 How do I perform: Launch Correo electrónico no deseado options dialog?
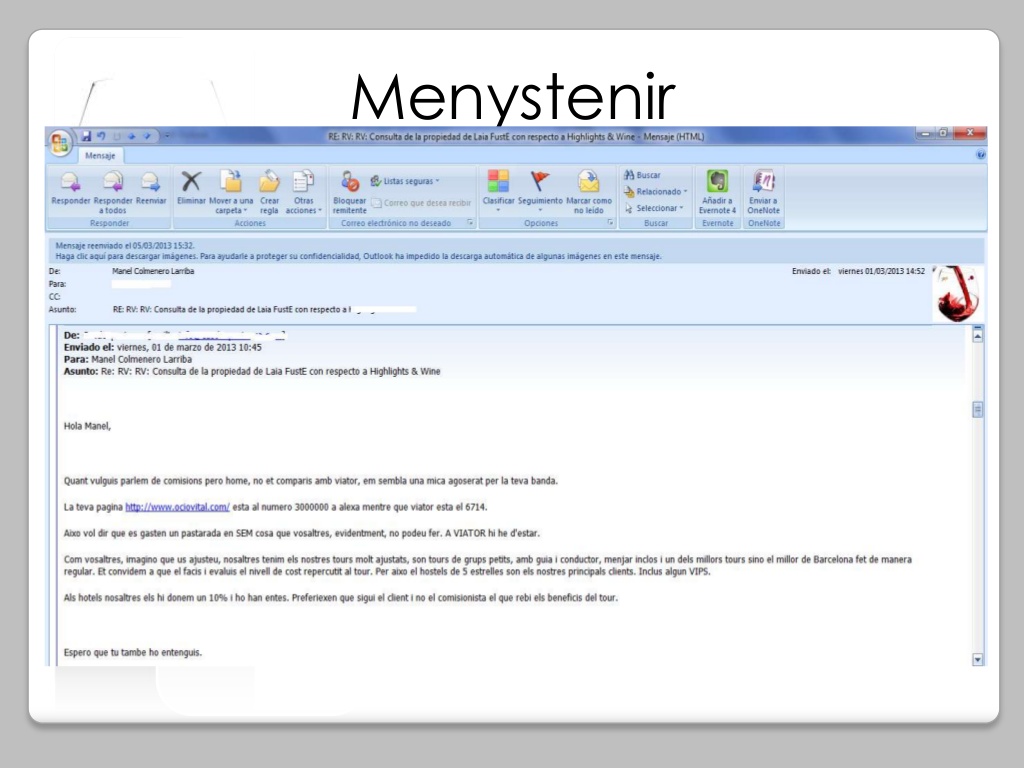tap(470, 223)
